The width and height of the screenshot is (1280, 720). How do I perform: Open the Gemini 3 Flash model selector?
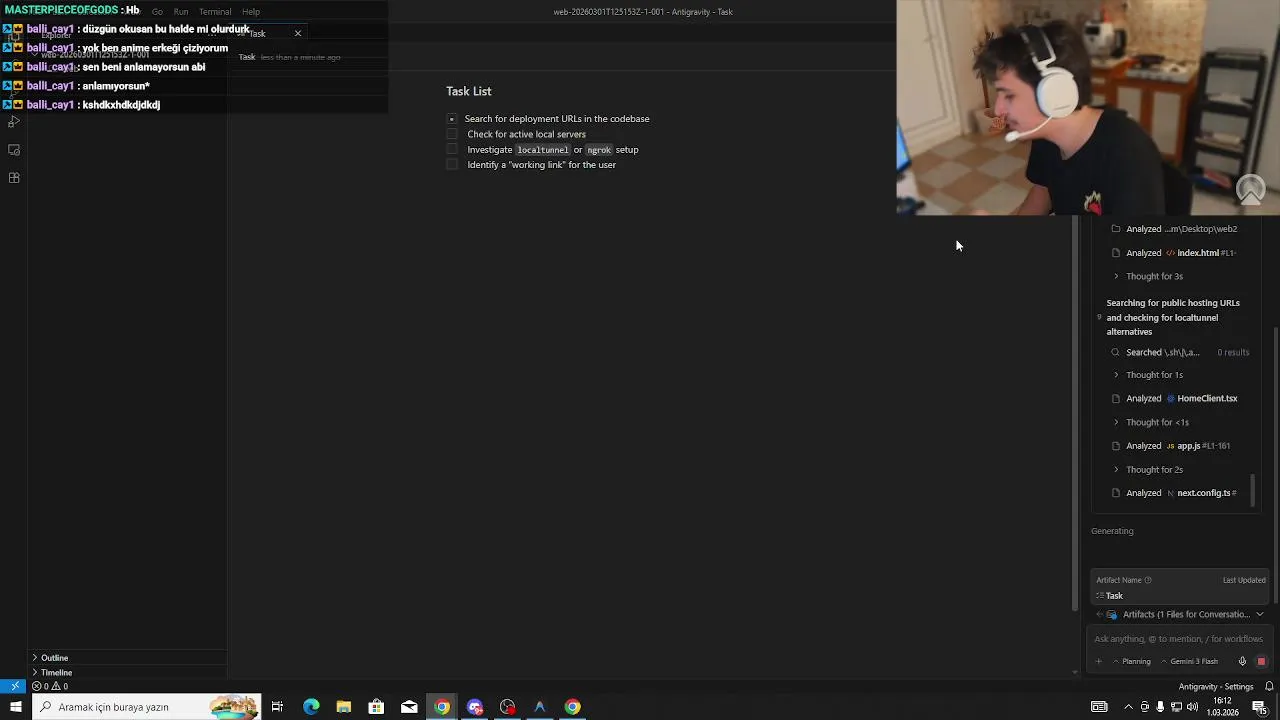coord(1189,662)
